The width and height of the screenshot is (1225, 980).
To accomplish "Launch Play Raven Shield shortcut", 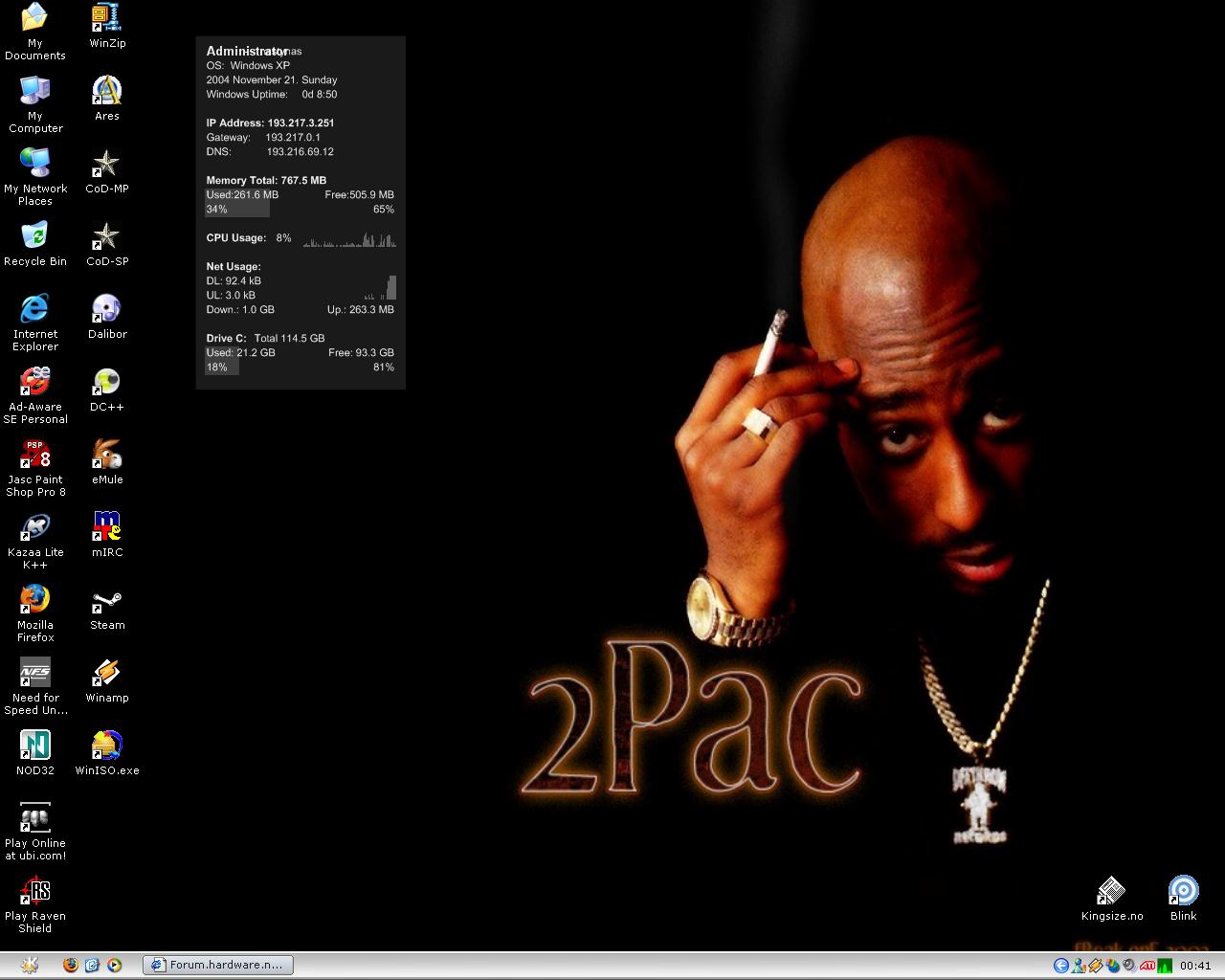I will [x=35, y=903].
